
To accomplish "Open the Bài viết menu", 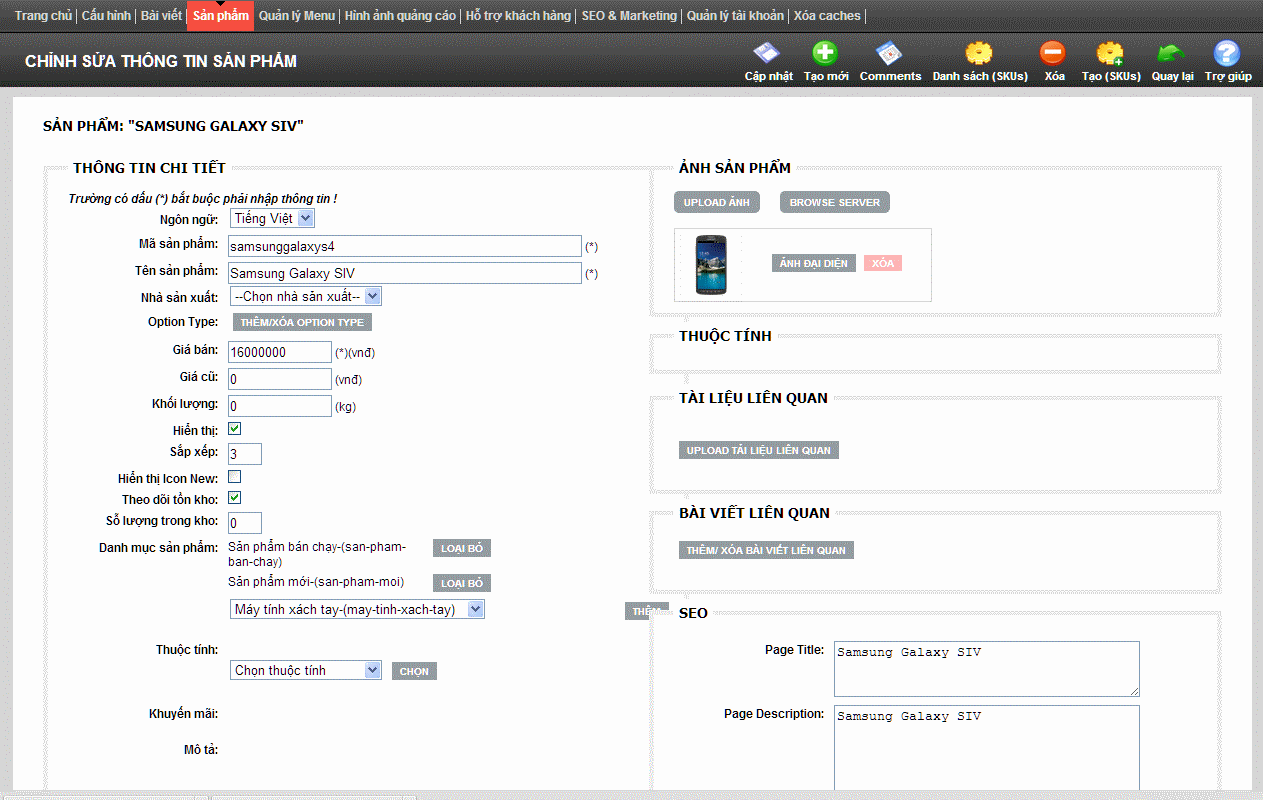I will 162,16.
